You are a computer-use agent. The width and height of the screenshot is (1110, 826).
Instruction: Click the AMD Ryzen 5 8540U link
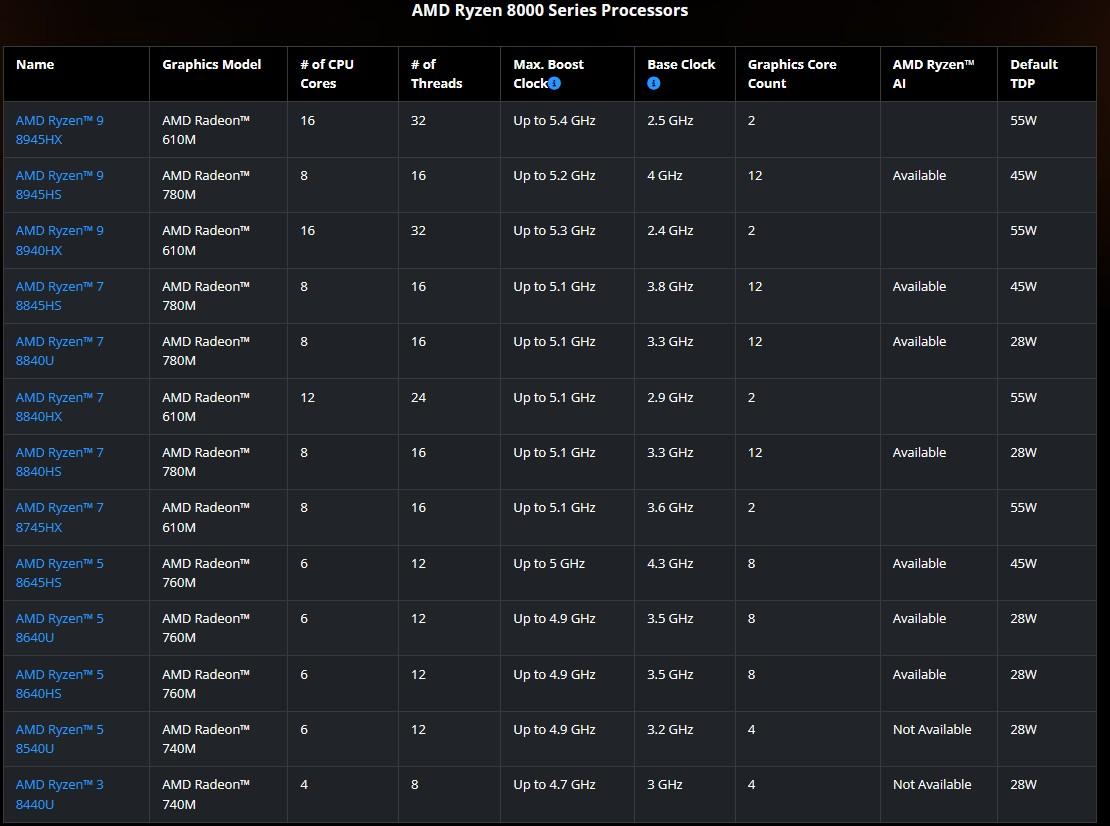coord(59,739)
